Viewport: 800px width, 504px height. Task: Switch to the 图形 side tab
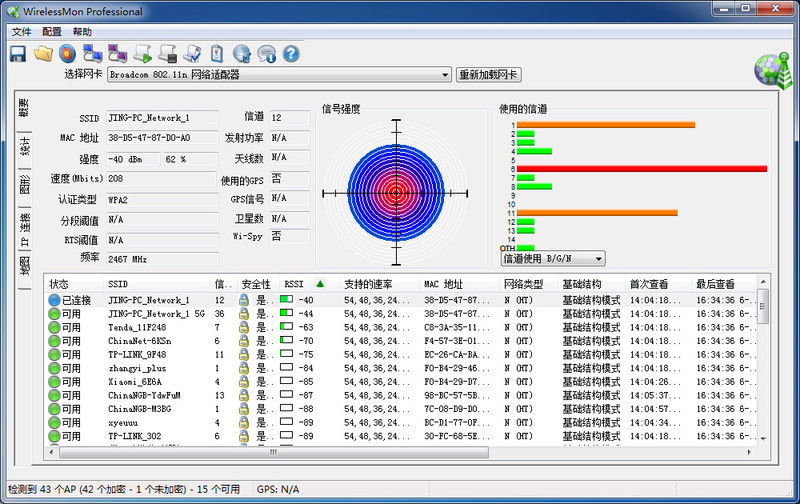click(24, 184)
